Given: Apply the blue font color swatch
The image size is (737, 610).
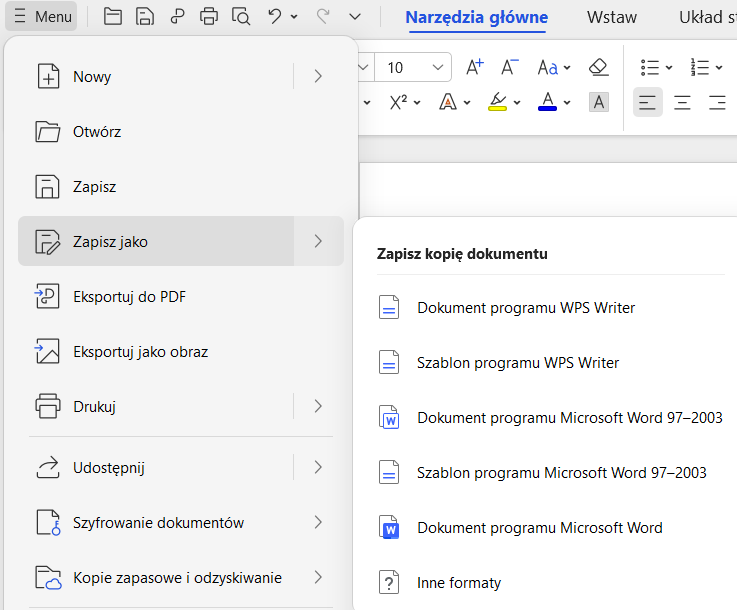Looking at the screenshot, I should click(547, 102).
